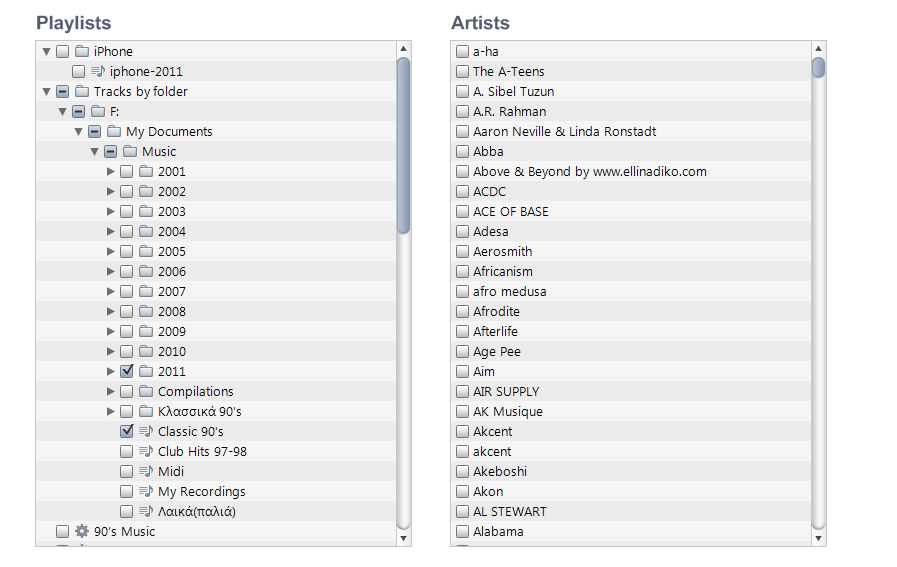Click the Compilations folder icon
Image resolution: width=897 pixels, height=567 pixels.
[146, 392]
